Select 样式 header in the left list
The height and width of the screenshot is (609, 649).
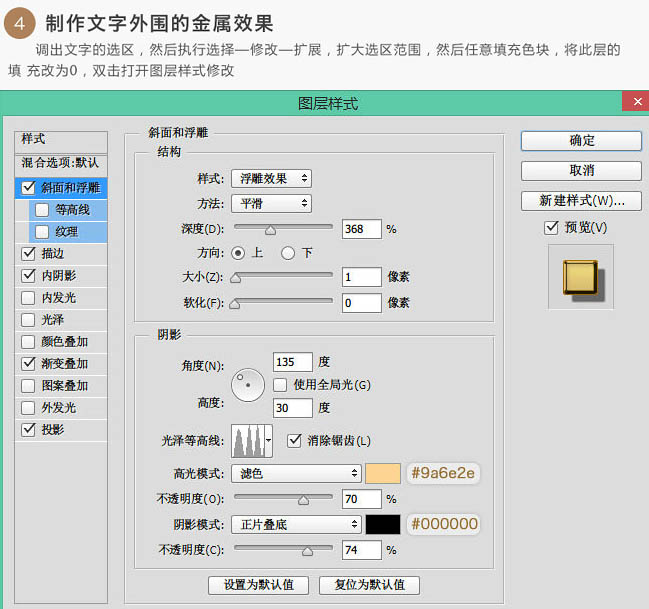[61, 142]
